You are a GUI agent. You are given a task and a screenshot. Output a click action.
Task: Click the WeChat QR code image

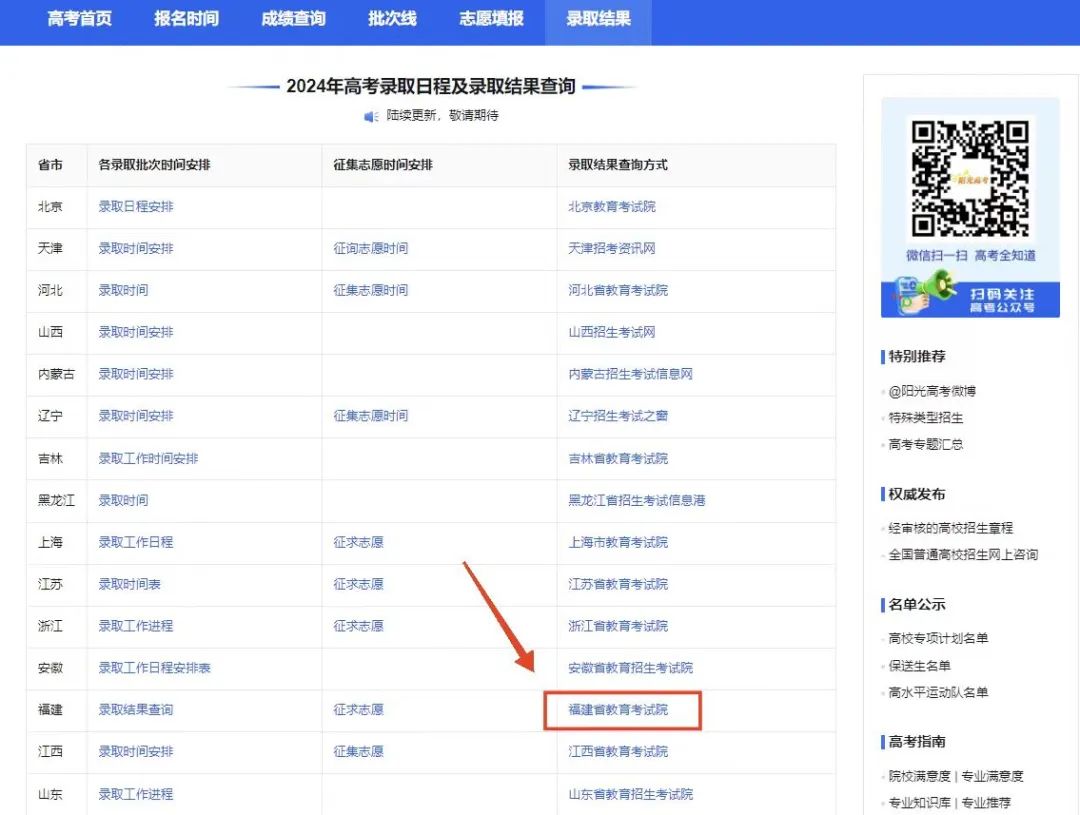click(970, 178)
